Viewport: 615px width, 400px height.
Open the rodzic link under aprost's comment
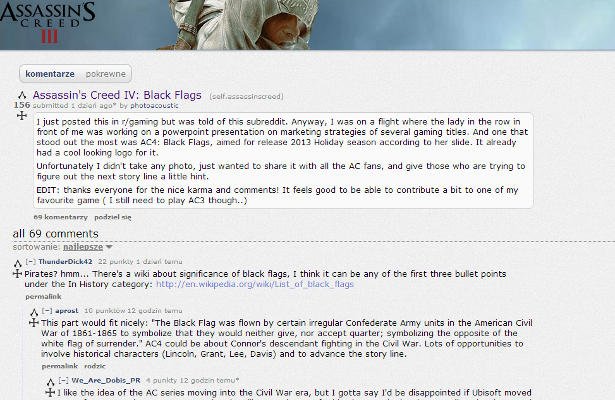pos(95,366)
